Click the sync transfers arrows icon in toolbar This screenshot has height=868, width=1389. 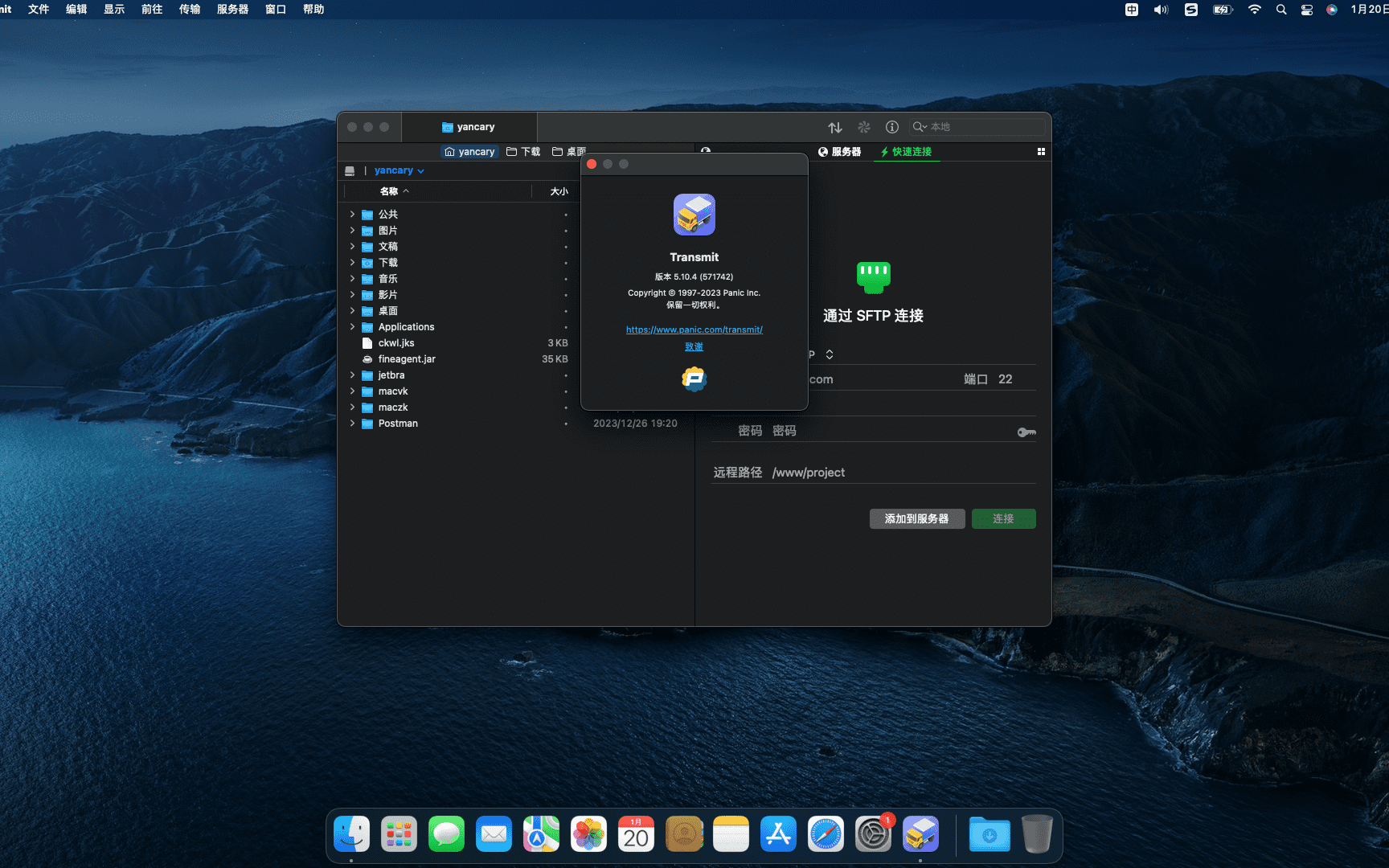click(835, 127)
